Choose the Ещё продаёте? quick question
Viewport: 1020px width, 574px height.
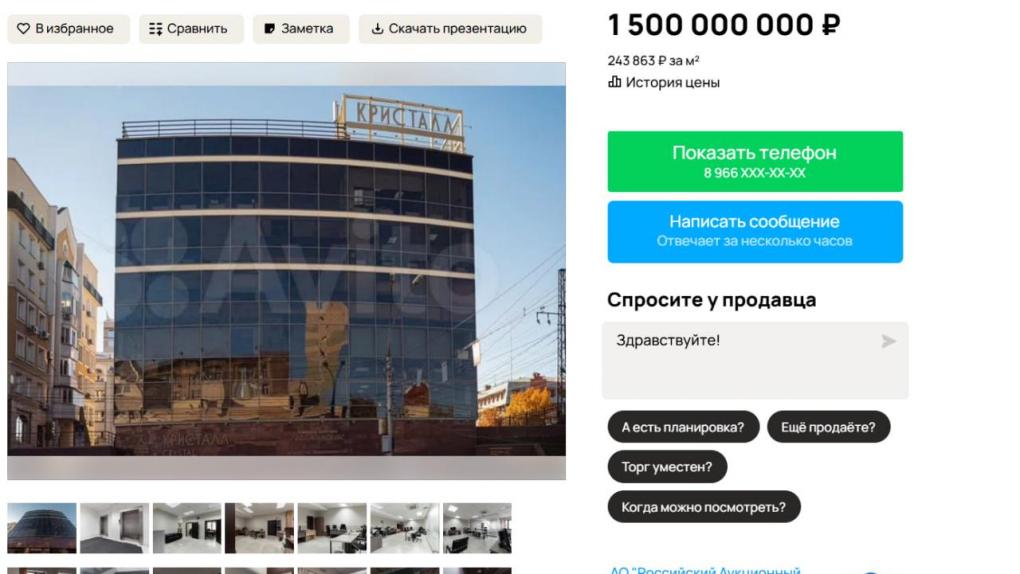tap(828, 427)
